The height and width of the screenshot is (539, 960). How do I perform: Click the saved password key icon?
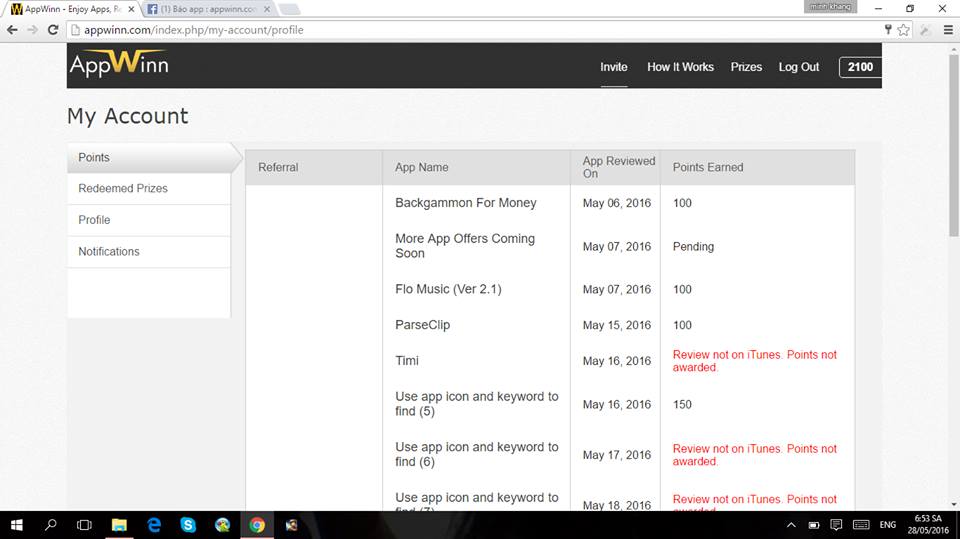point(888,29)
